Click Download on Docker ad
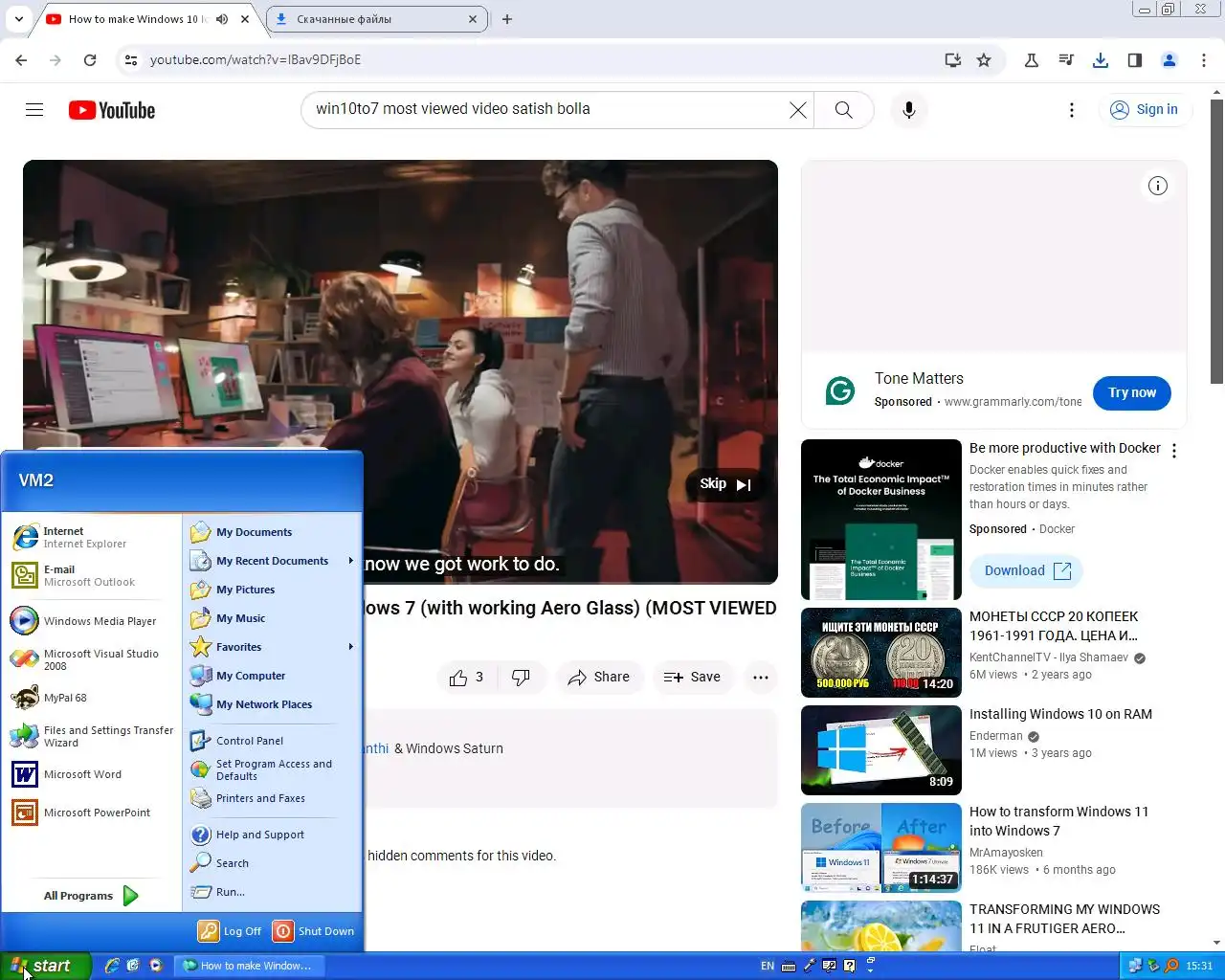The height and width of the screenshot is (980, 1225). 1027,571
